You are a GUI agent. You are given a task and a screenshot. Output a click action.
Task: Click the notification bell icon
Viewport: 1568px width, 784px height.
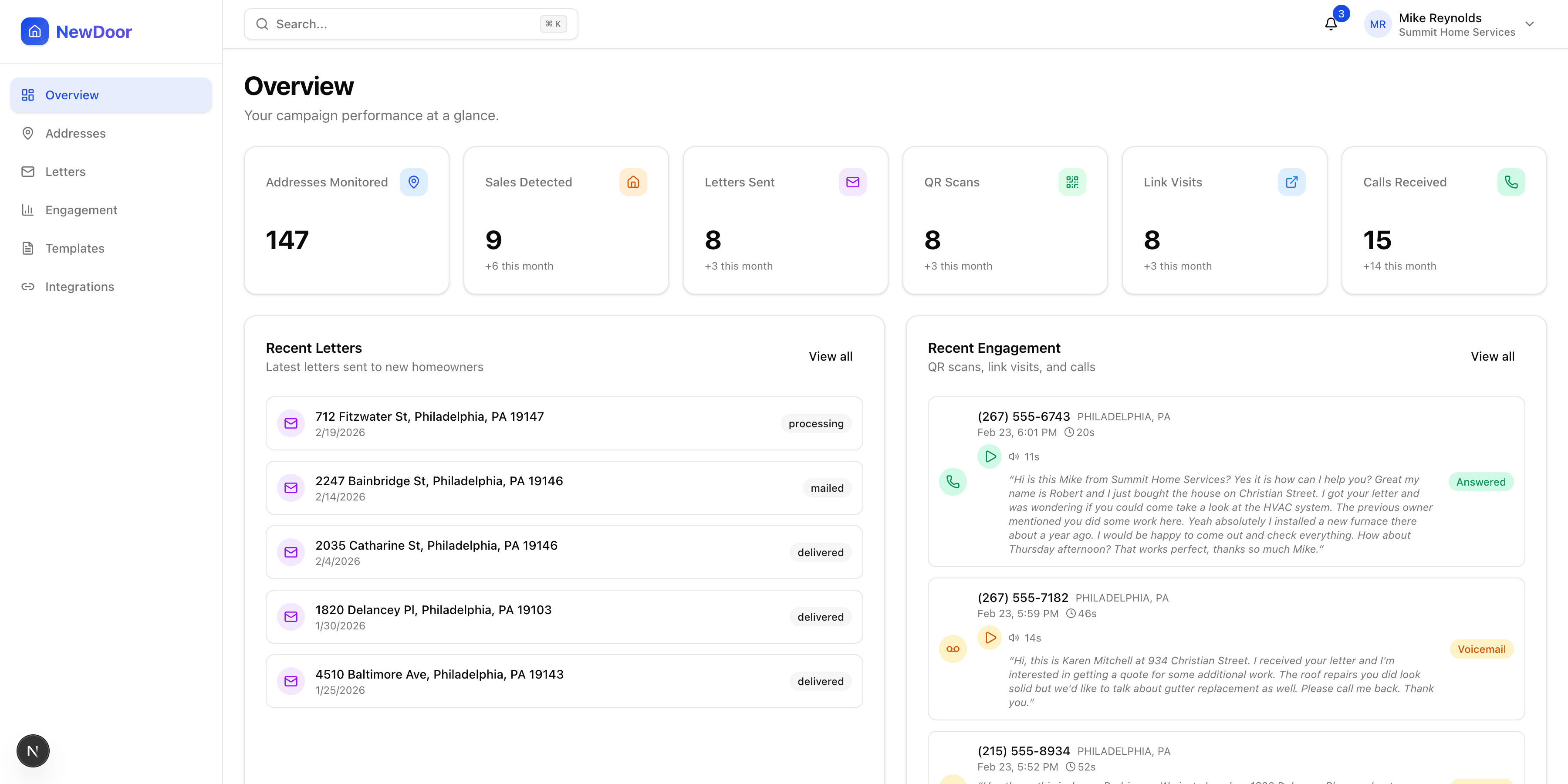[x=1331, y=24]
